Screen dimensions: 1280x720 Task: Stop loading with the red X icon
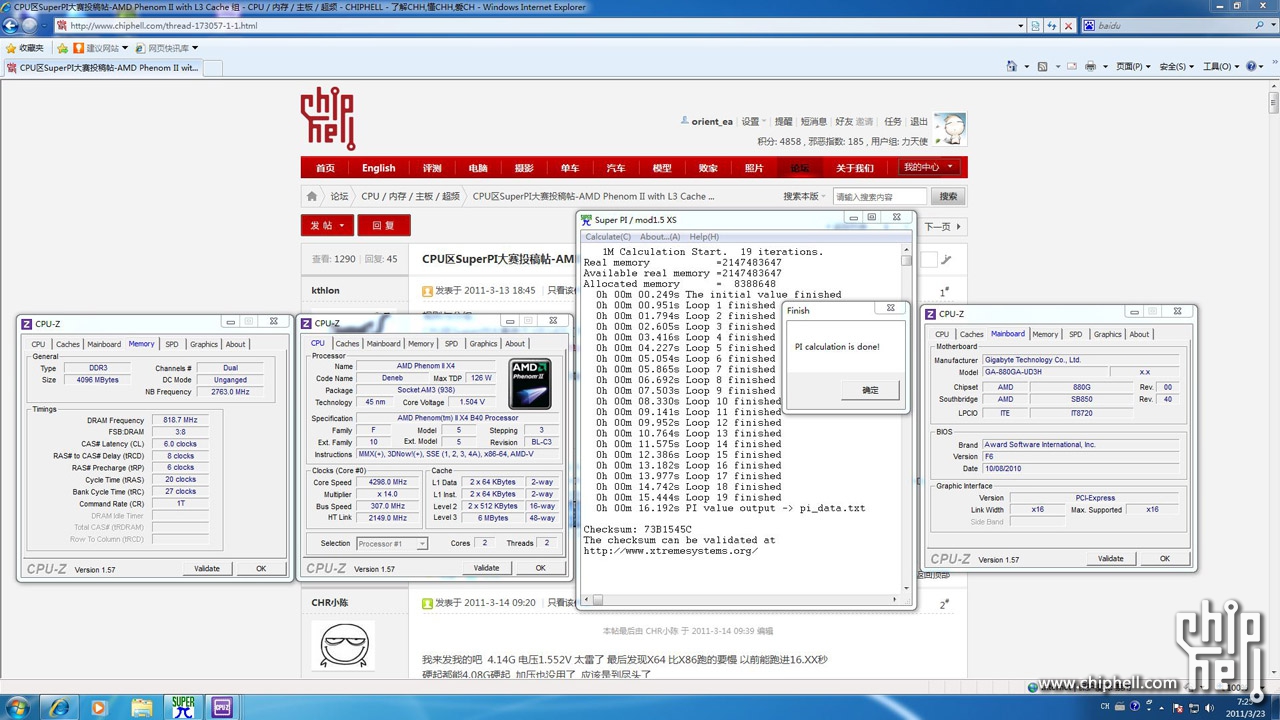coord(1069,26)
